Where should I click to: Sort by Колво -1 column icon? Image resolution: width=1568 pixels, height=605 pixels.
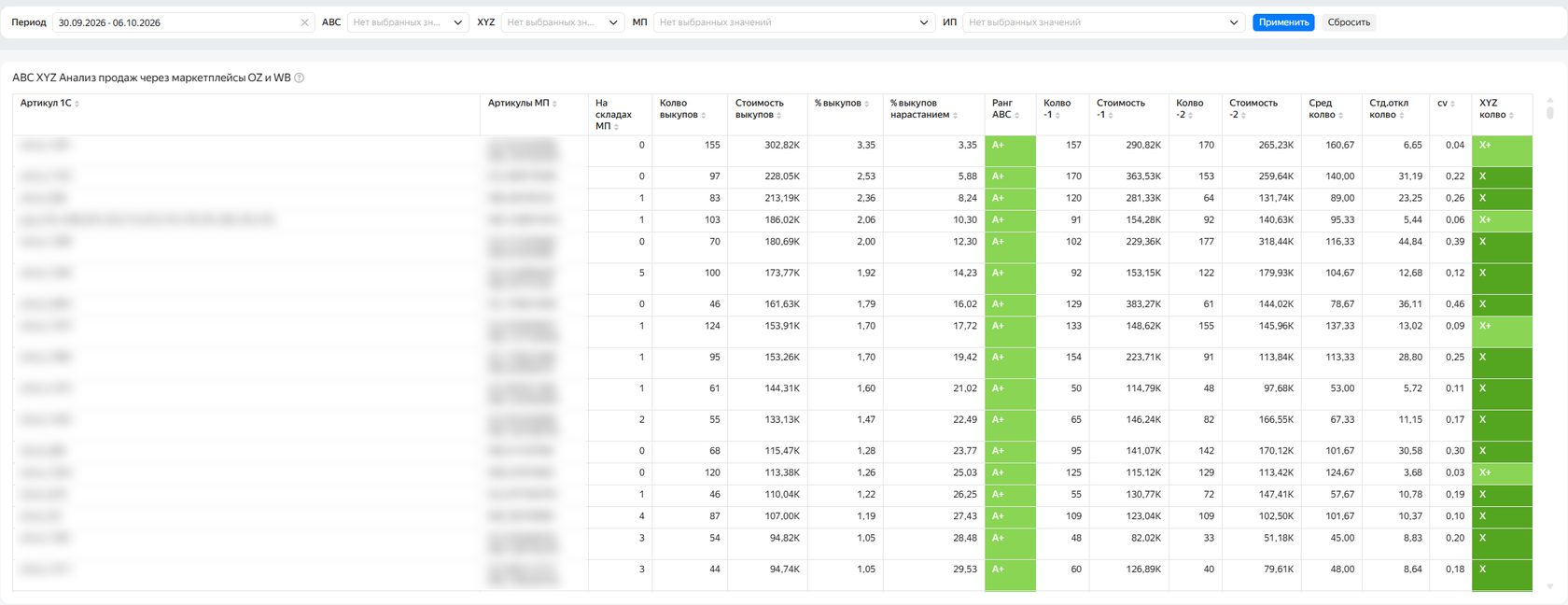click(1057, 116)
